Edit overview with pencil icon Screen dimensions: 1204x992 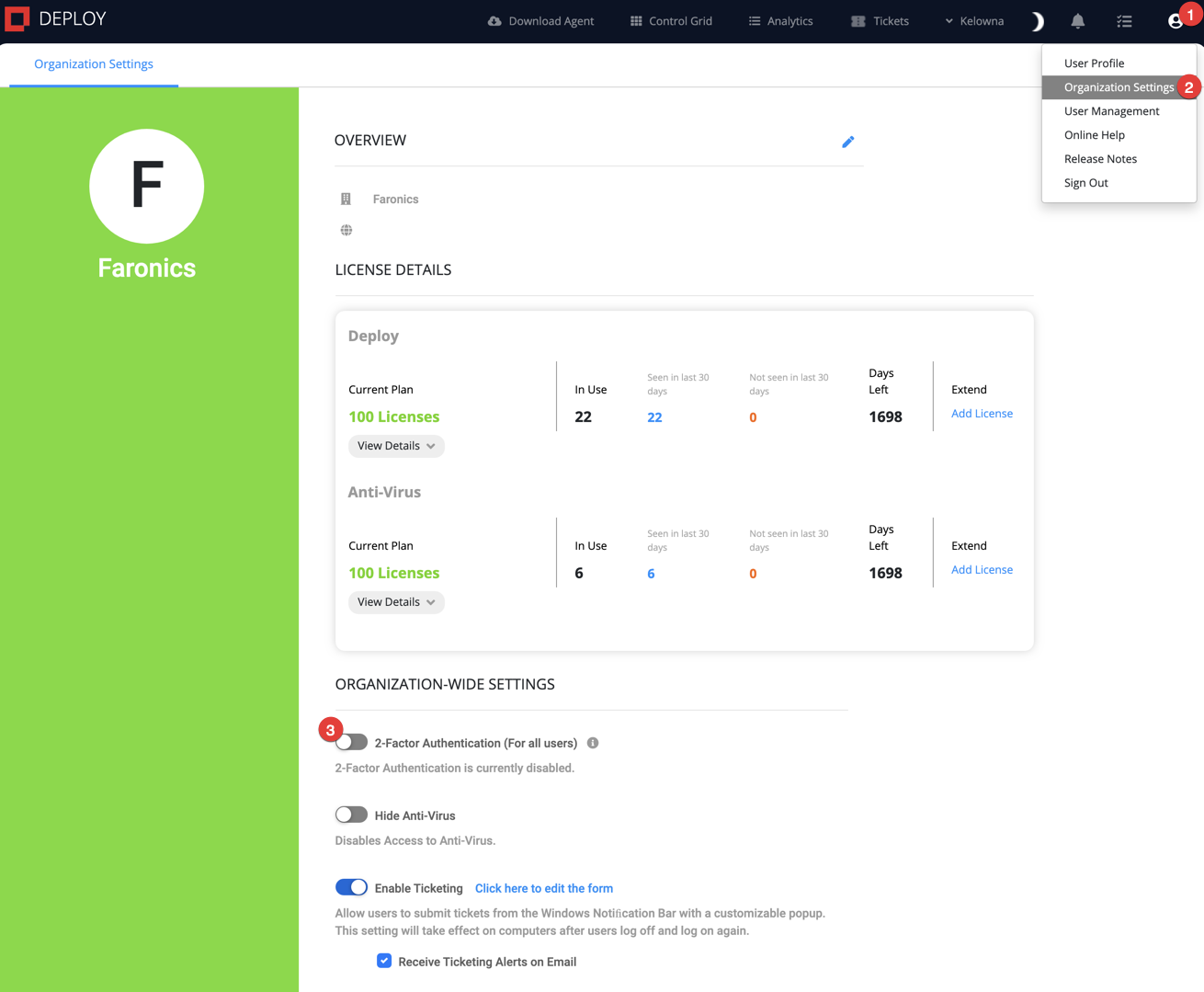coord(848,142)
